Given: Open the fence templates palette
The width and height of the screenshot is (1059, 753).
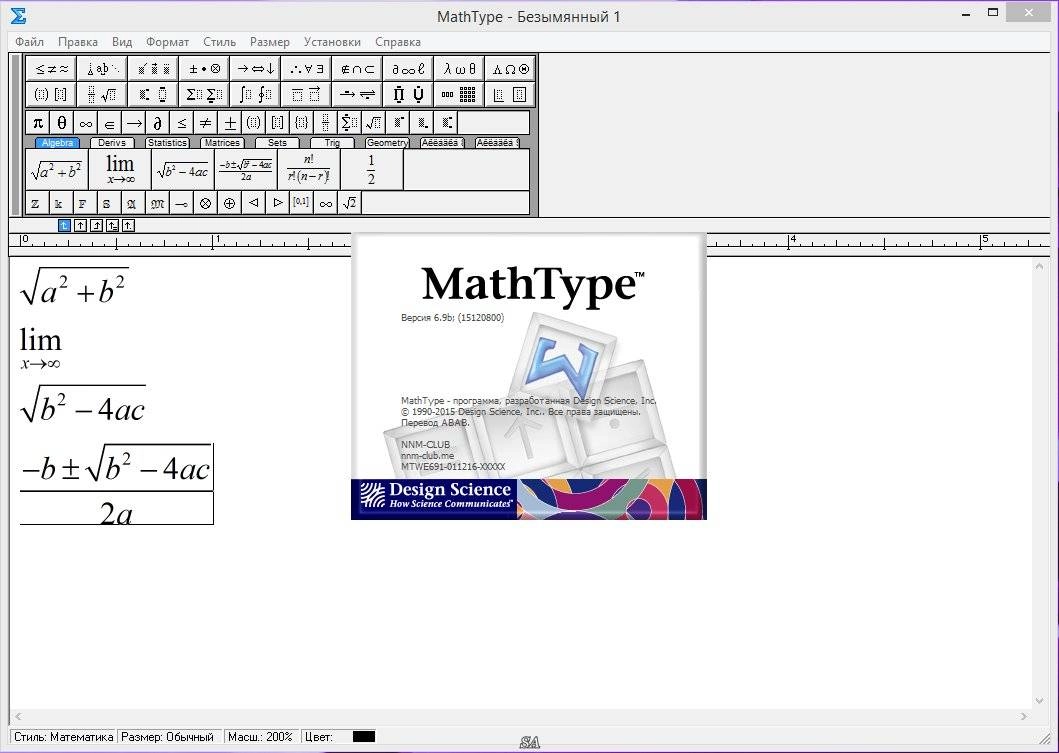Looking at the screenshot, I should 51,94.
